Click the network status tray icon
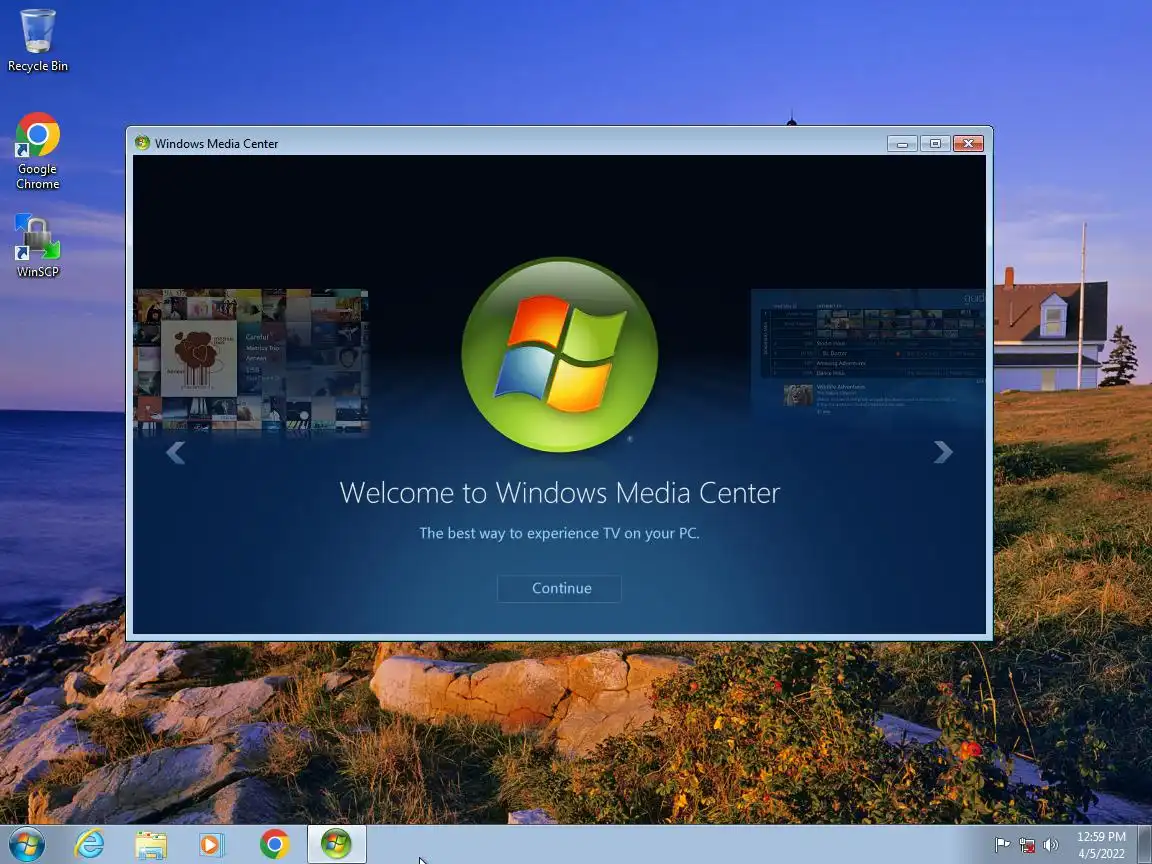This screenshot has width=1152, height=864. (1026, 845)
